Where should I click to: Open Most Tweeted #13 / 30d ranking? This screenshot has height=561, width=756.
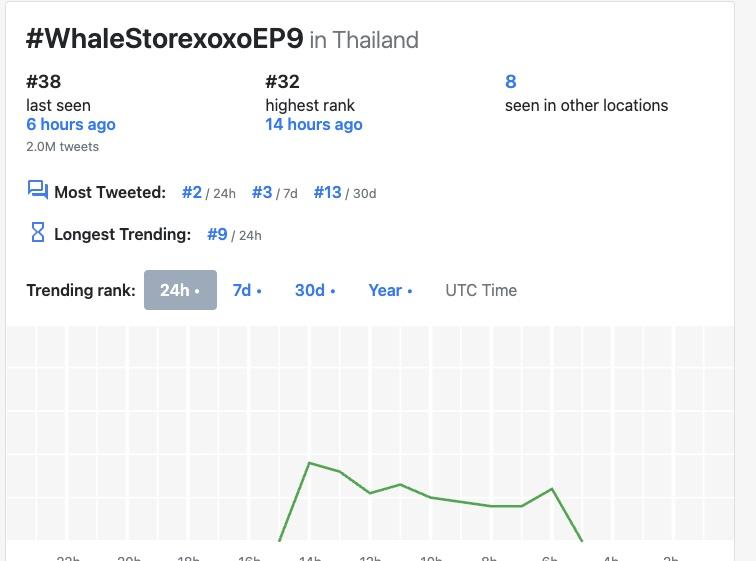tap(327, 192)
